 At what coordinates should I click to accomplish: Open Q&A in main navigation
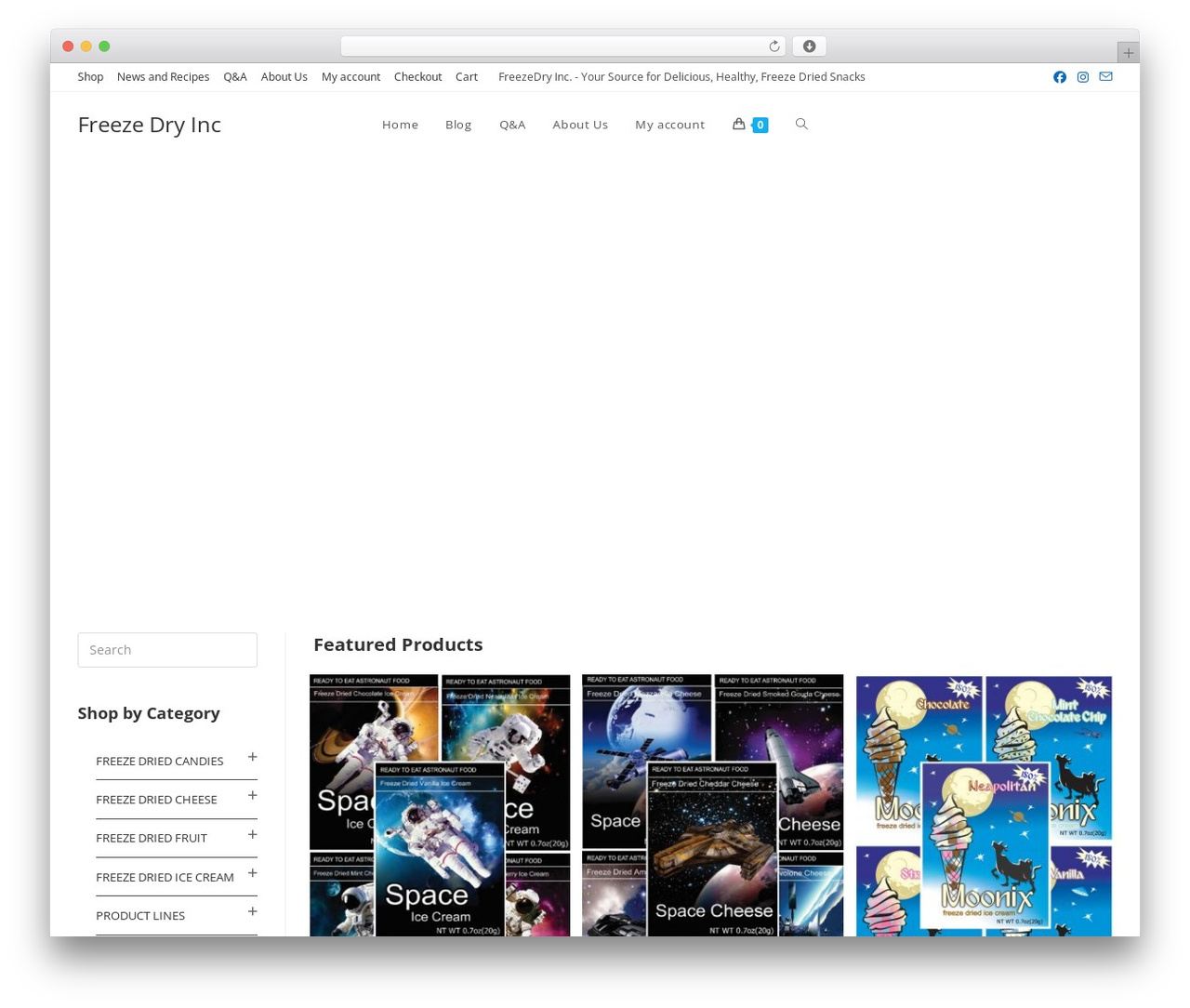tap(512, 125)
